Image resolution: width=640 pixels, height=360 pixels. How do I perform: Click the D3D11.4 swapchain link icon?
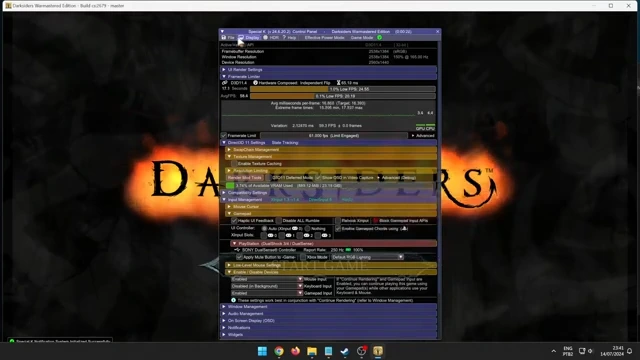point(224,83)
